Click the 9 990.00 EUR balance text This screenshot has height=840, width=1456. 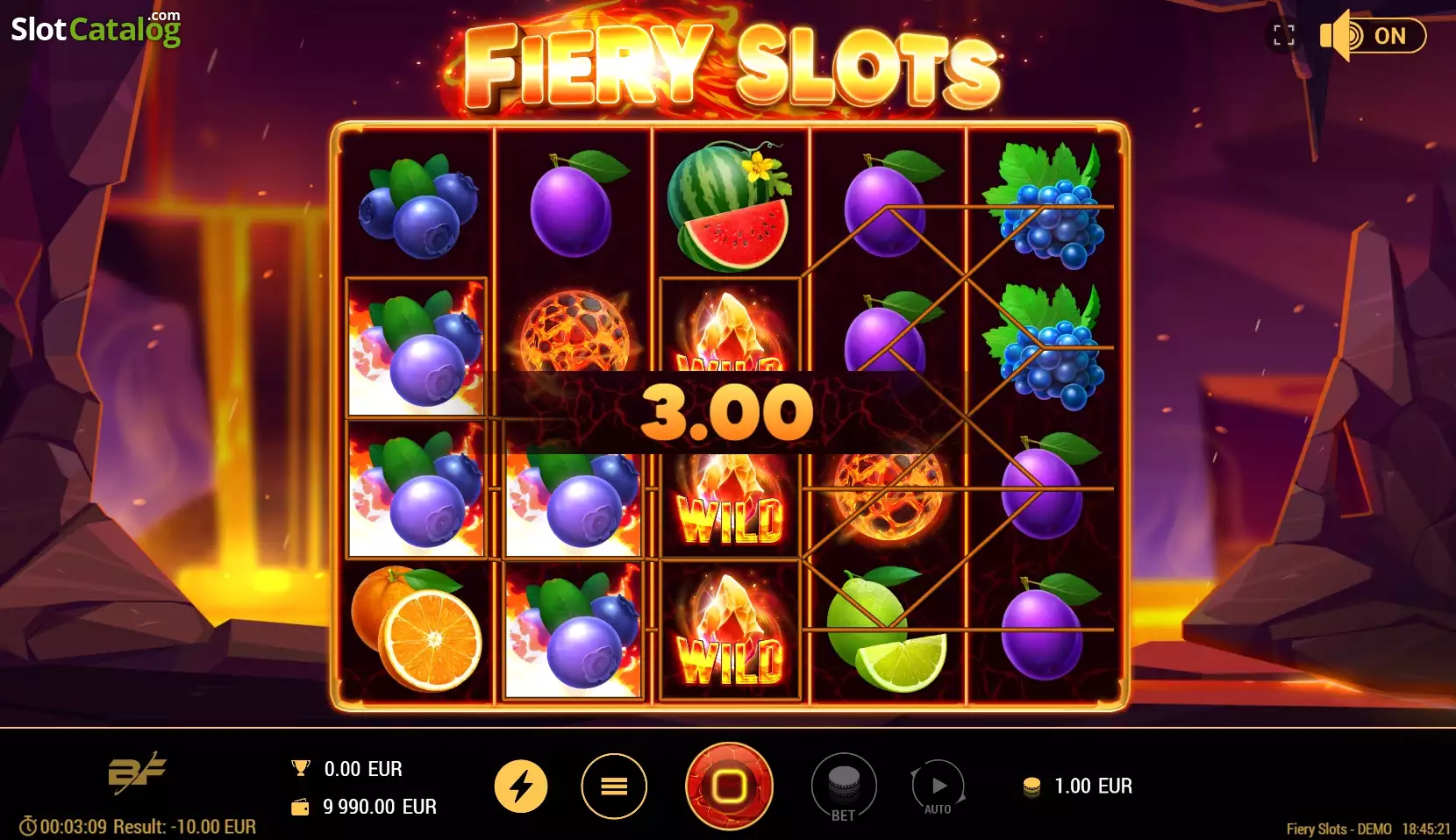click(x=380, y=807)
